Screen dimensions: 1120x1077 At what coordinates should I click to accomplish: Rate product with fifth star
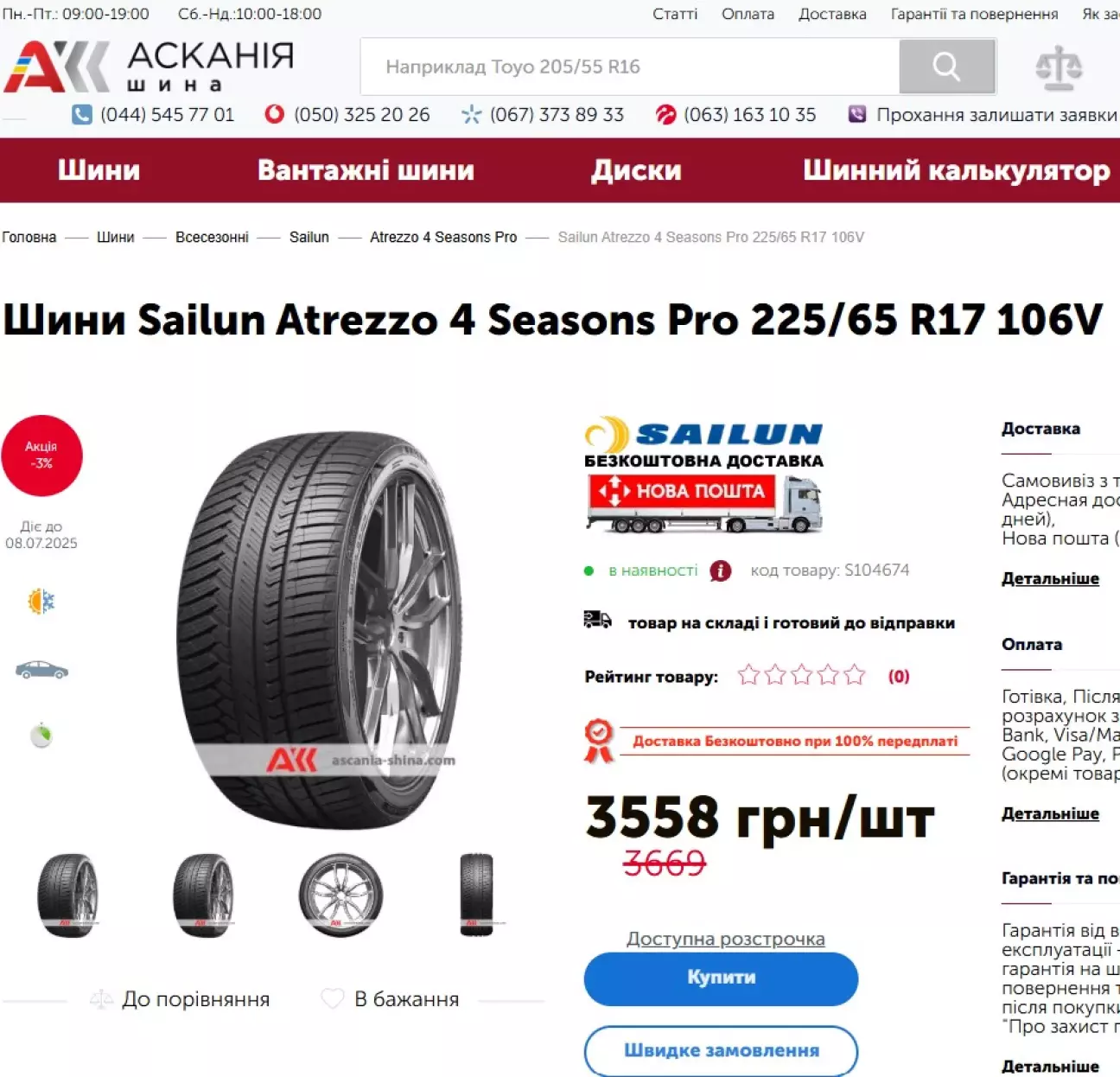(x=855, y=675)
